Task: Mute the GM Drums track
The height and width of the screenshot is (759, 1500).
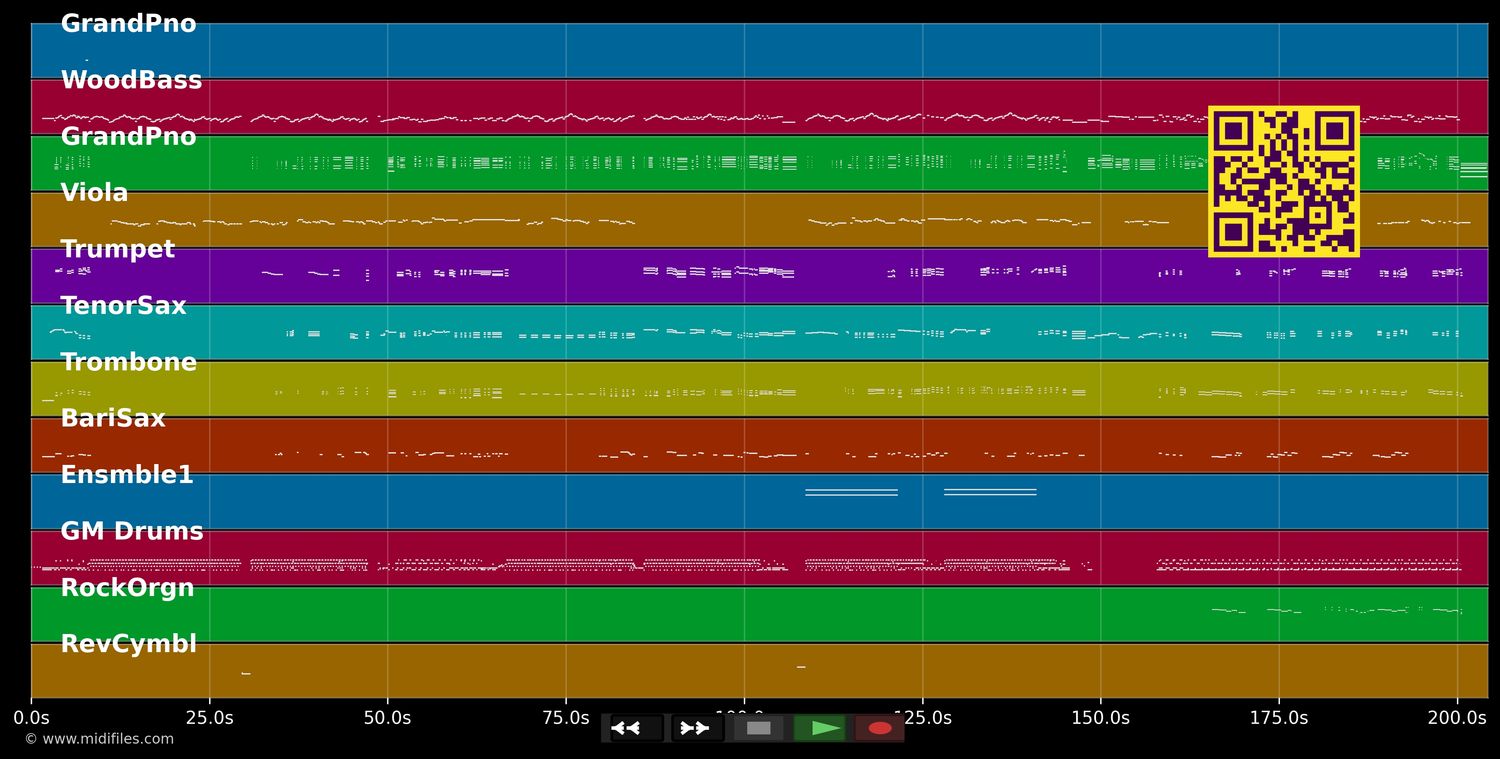Action: [x=132, y=531]
